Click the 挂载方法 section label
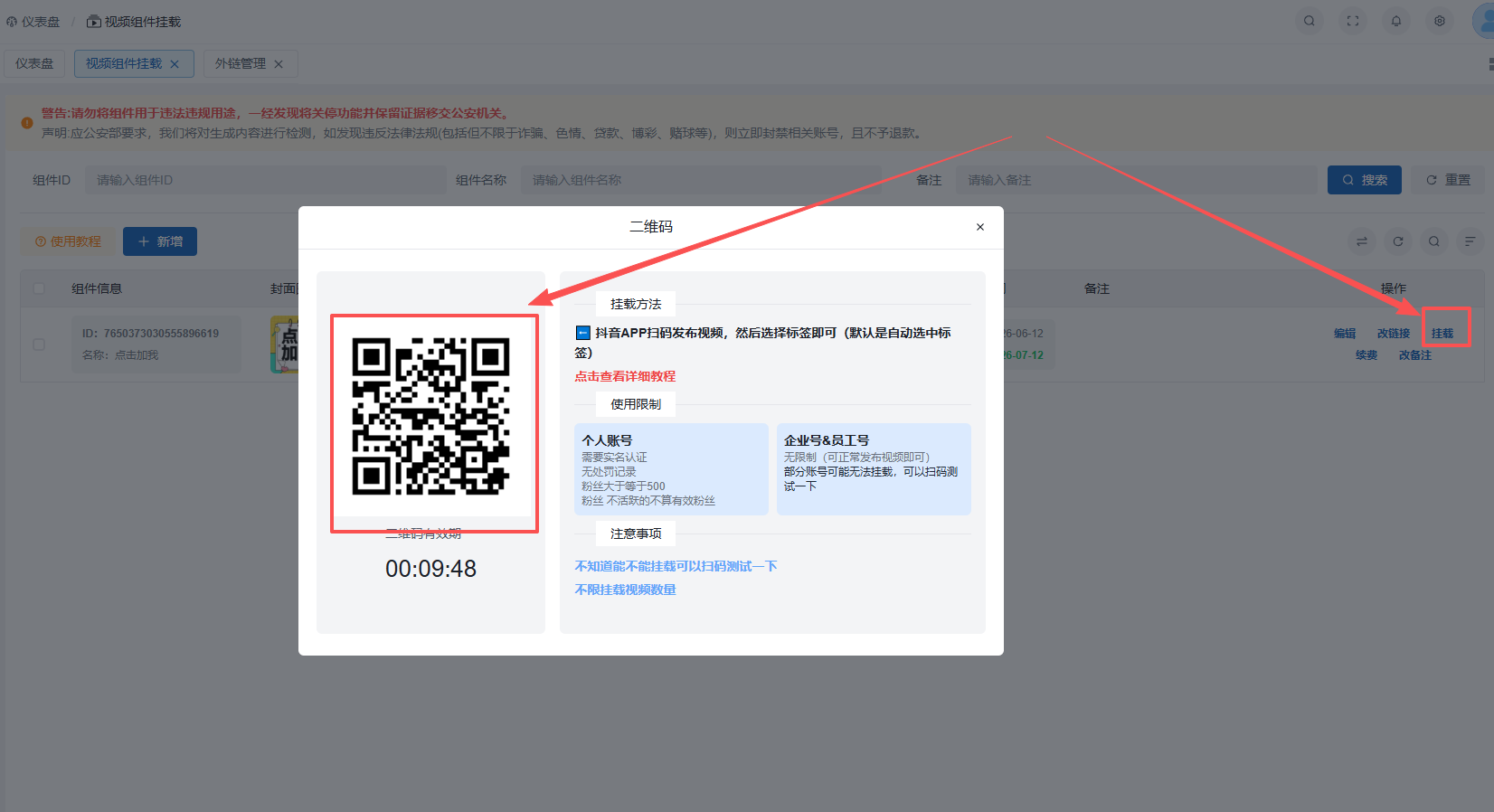 click(636, 304)
